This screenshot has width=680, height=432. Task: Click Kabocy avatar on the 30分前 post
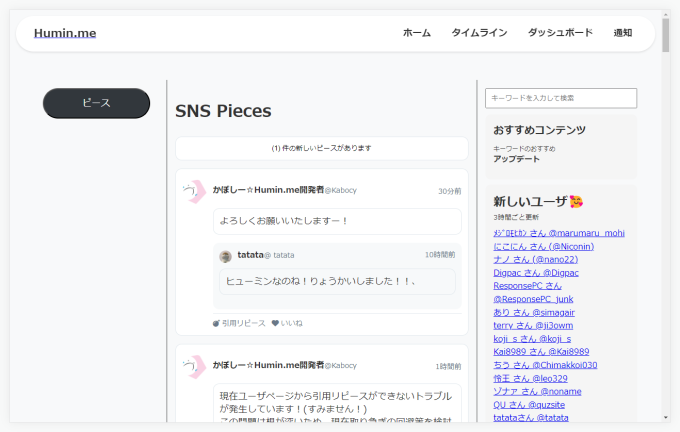(x=194, y=191)
